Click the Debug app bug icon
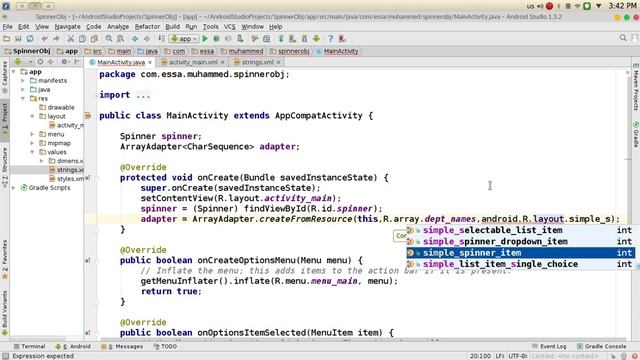 coord(216,39)
